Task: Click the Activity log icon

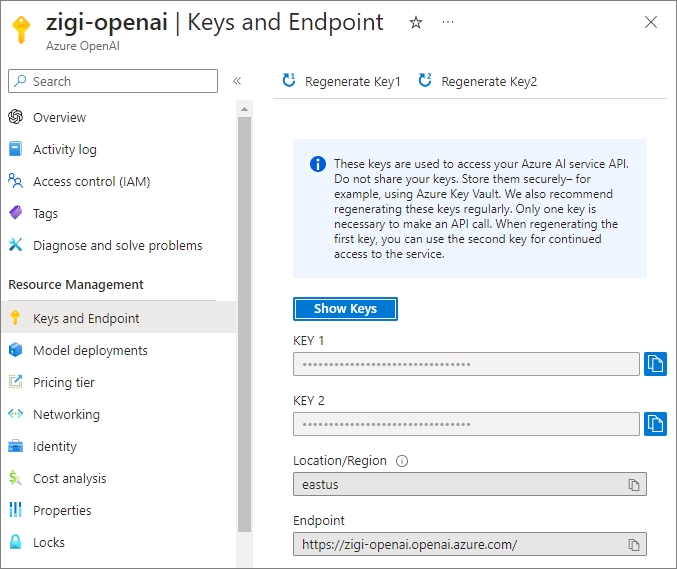Action: point(16,149)
